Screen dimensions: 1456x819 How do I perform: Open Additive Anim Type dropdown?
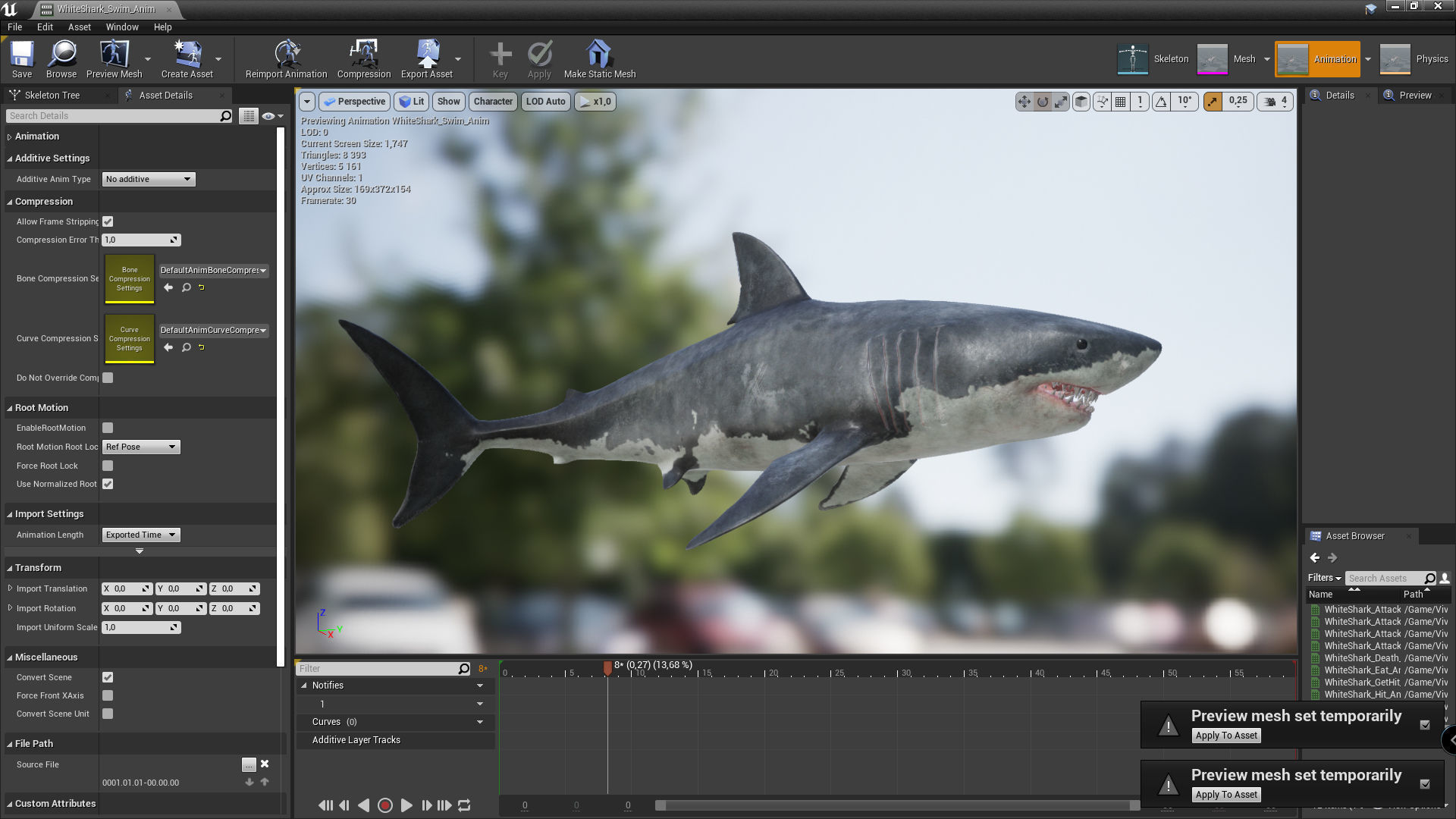pyautogui.click(x=149, y=179)
